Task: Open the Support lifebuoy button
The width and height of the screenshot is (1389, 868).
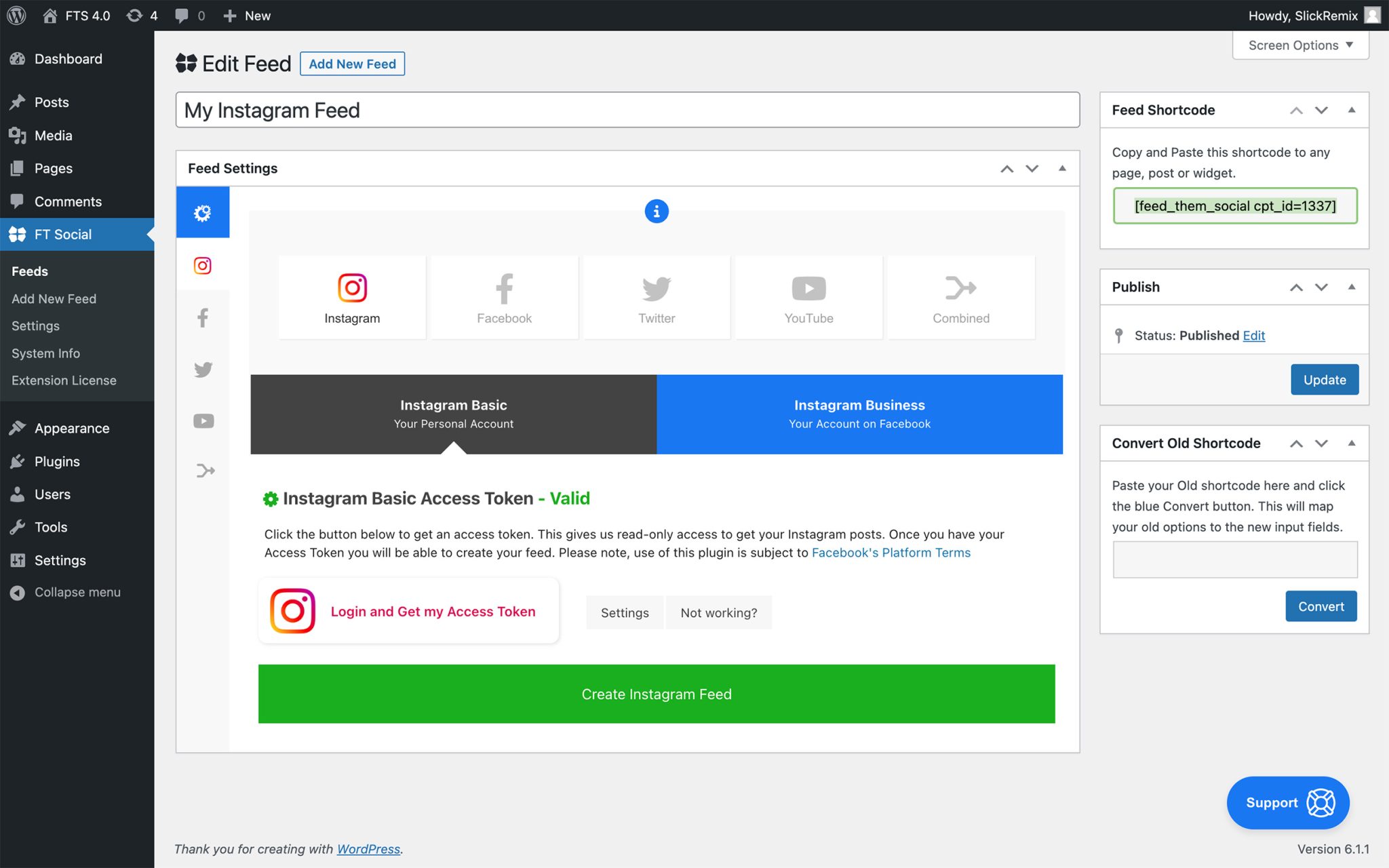Action: tap(1287, 803)
